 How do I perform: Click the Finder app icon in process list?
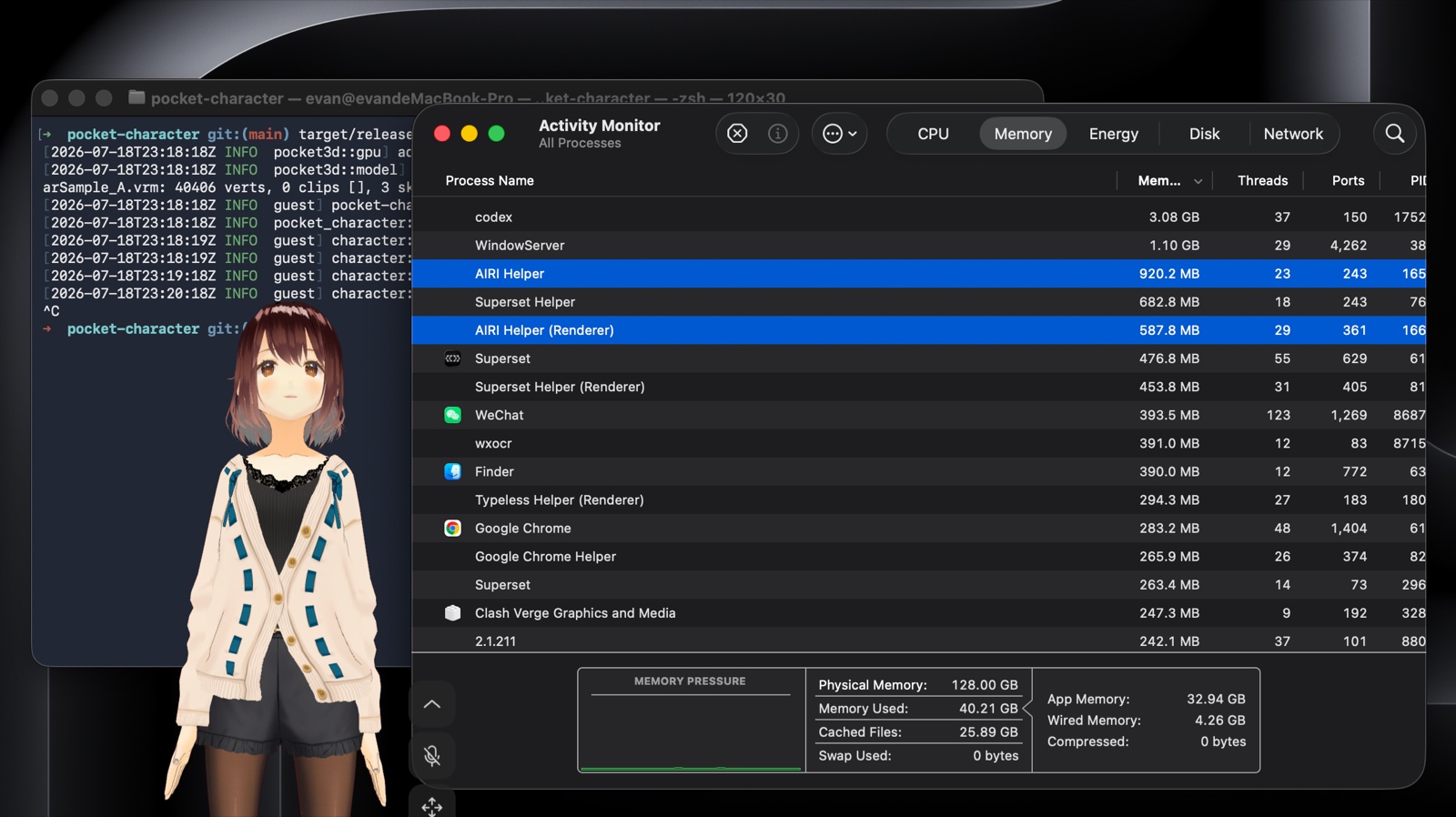click(x=452, y=471)
